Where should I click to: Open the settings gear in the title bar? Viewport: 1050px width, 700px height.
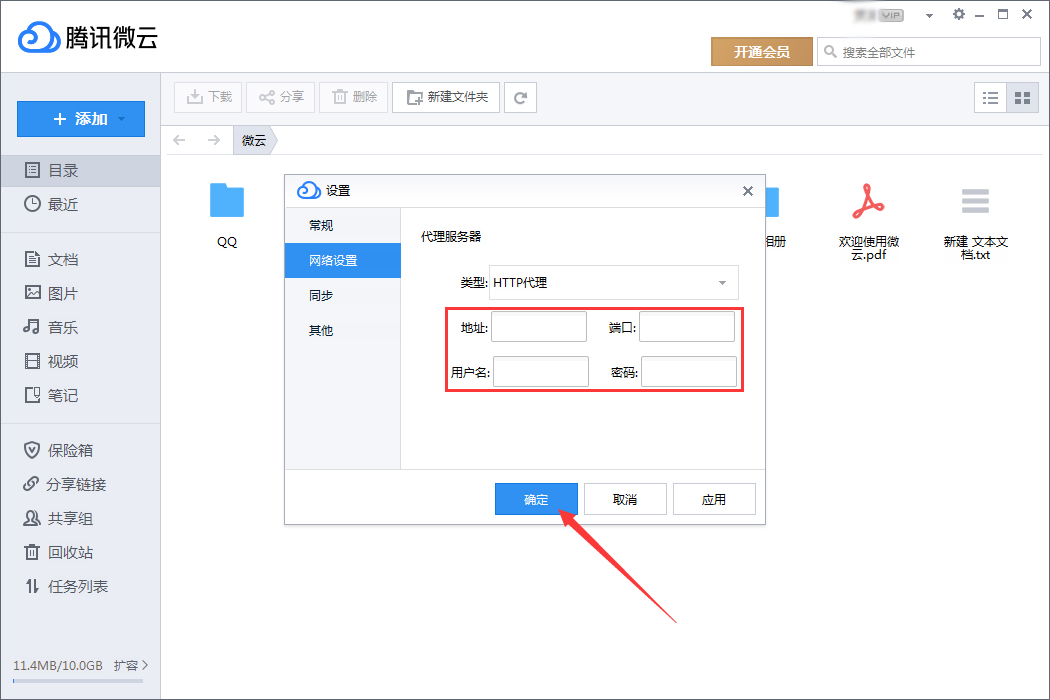[958, 15]
